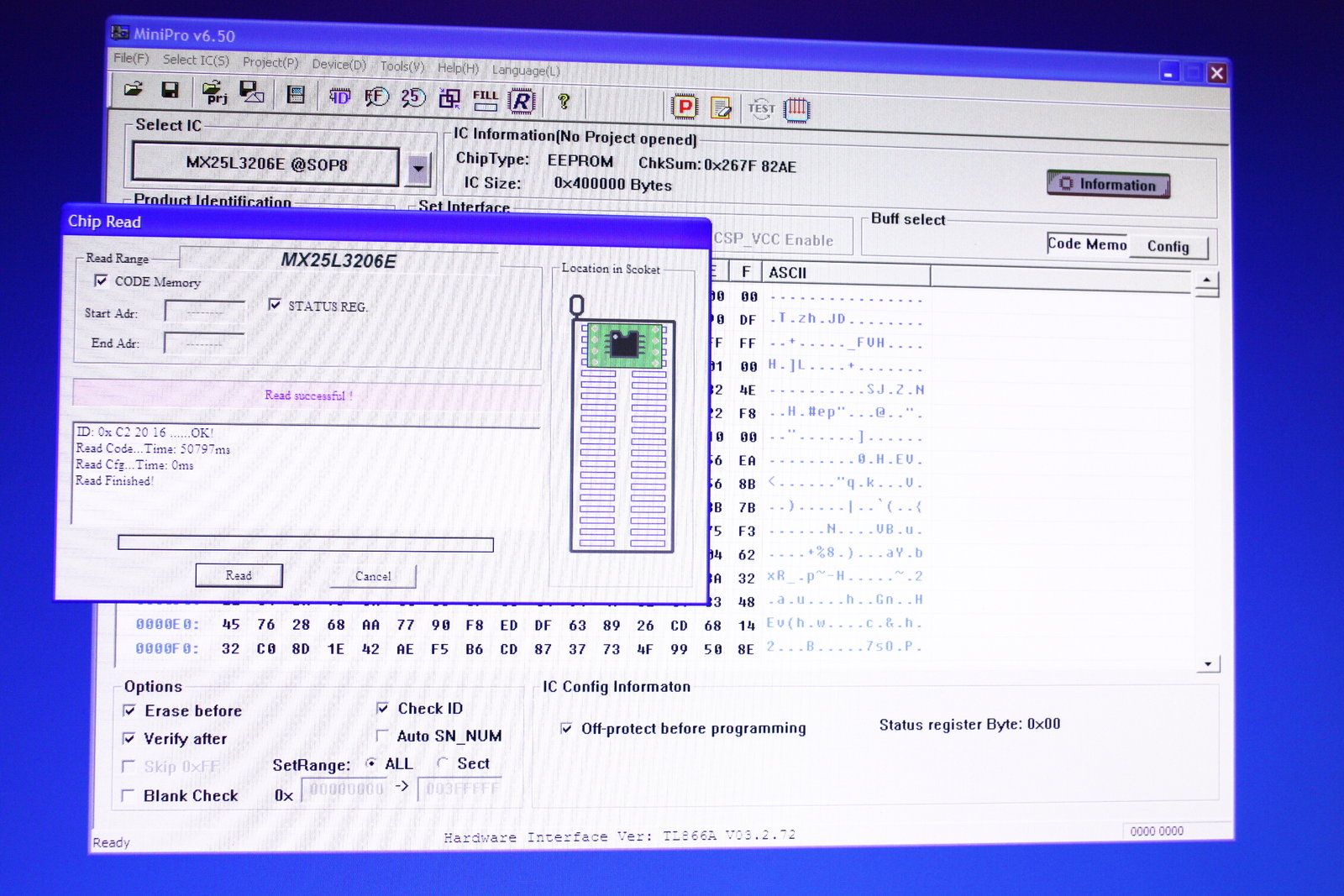Toggle STATUS REG. checkbox
This screenshot has height=896, width=1344.
click(275, 304)
